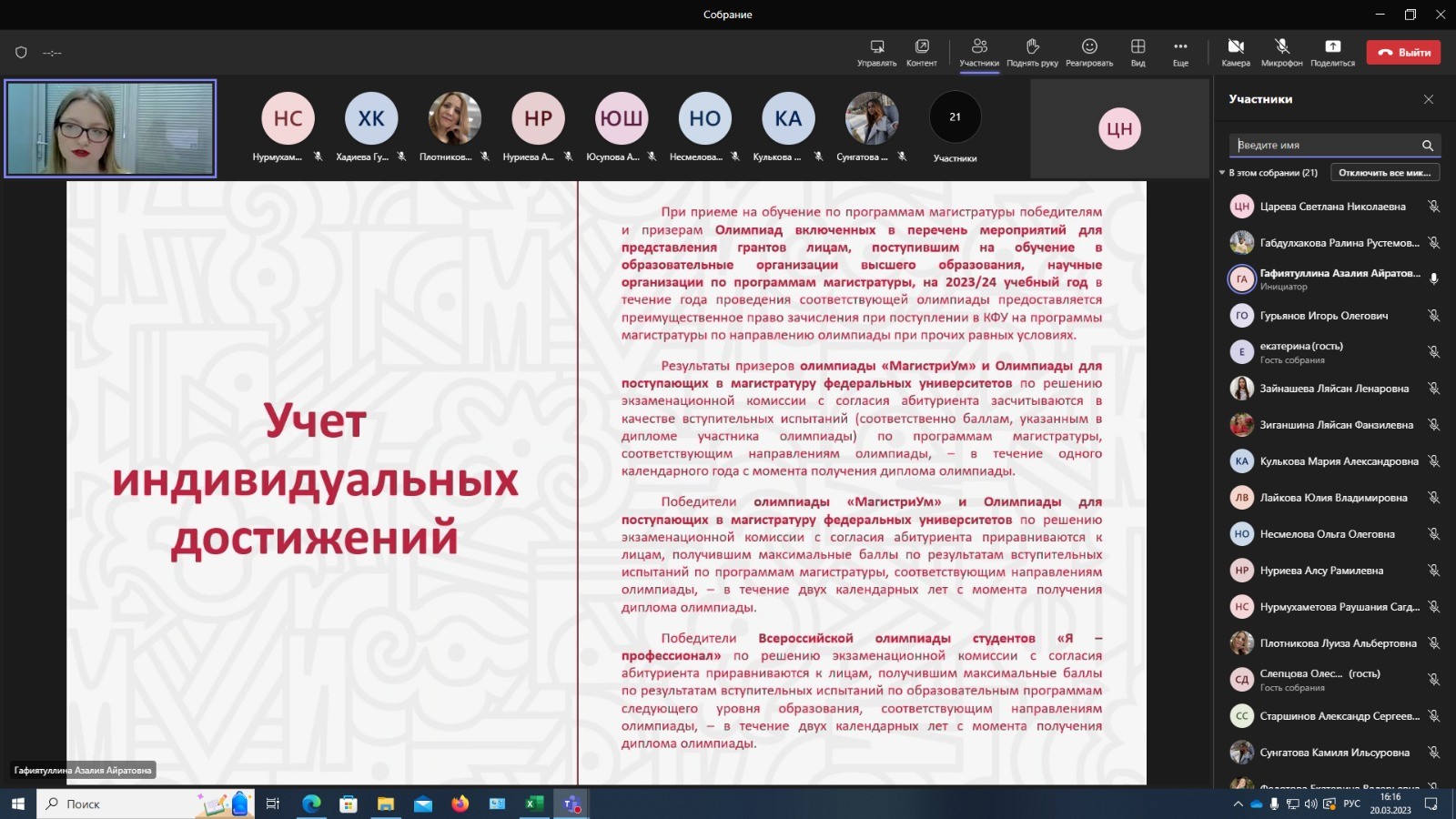Open Microsoft Edge from the taskbar

(311, 804)
